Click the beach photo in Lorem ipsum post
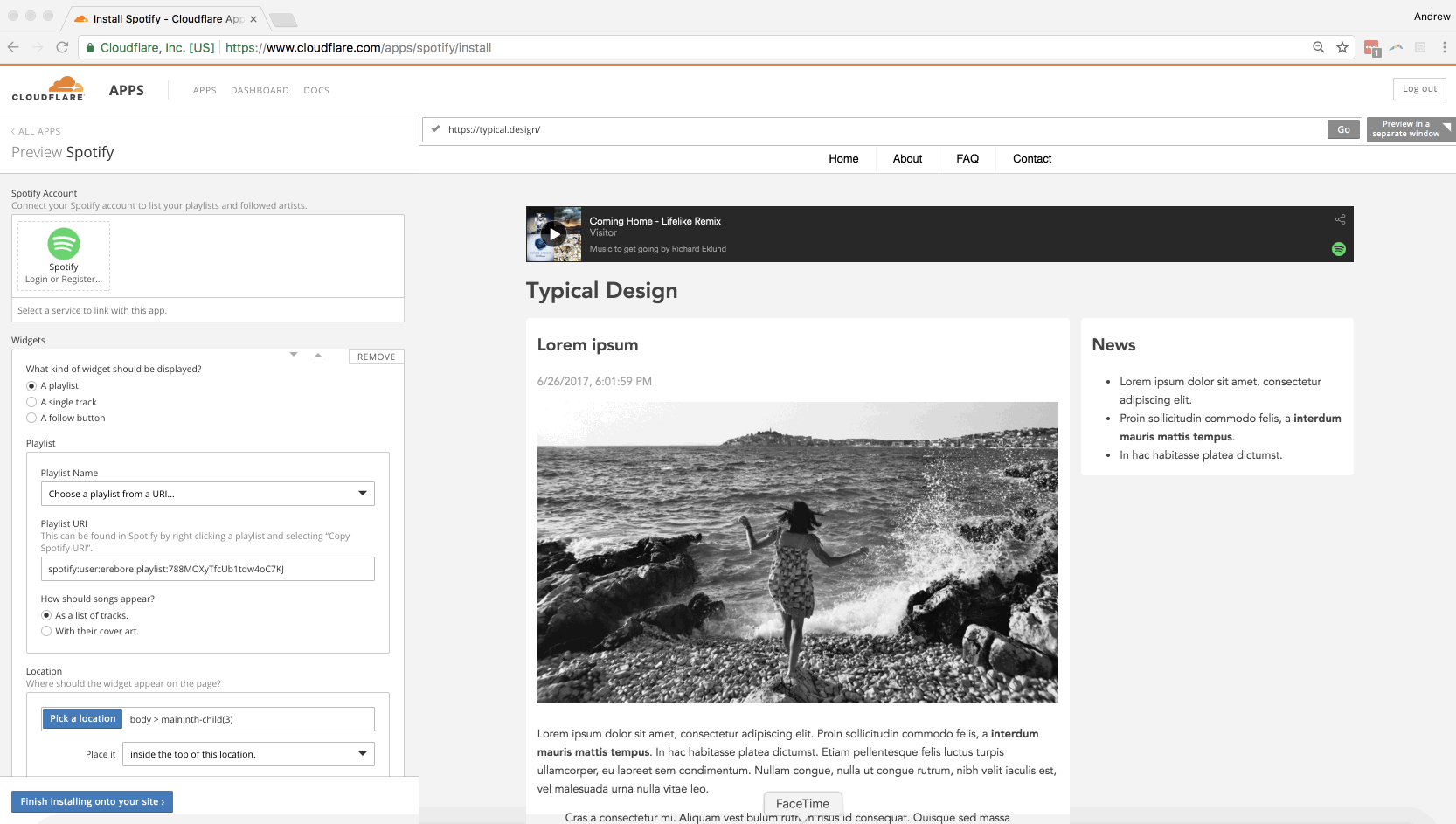 tap(797, 552)
